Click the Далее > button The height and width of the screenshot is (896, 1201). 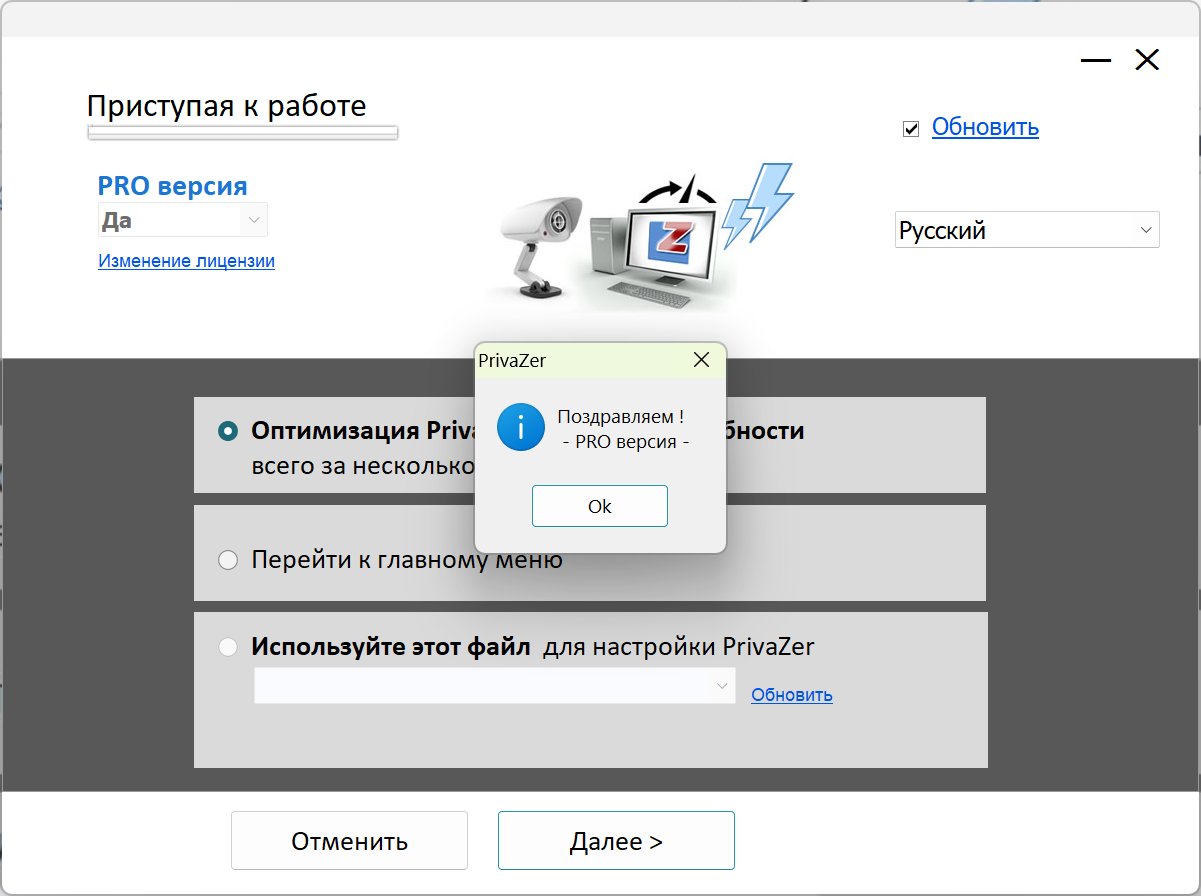pyautogui.click(x=616, y=841)
